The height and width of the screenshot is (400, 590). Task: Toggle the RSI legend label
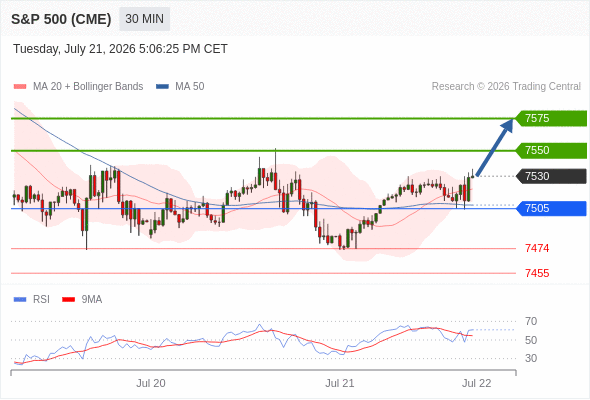(41, 300)
